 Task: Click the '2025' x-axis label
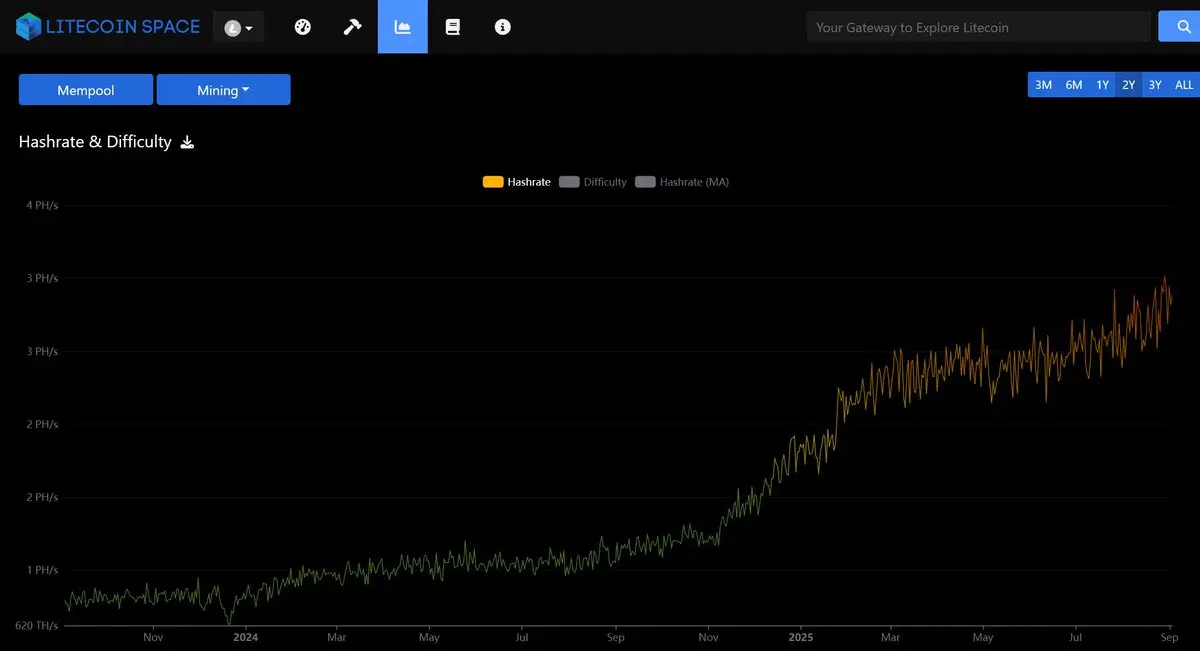tap(801, 637)
